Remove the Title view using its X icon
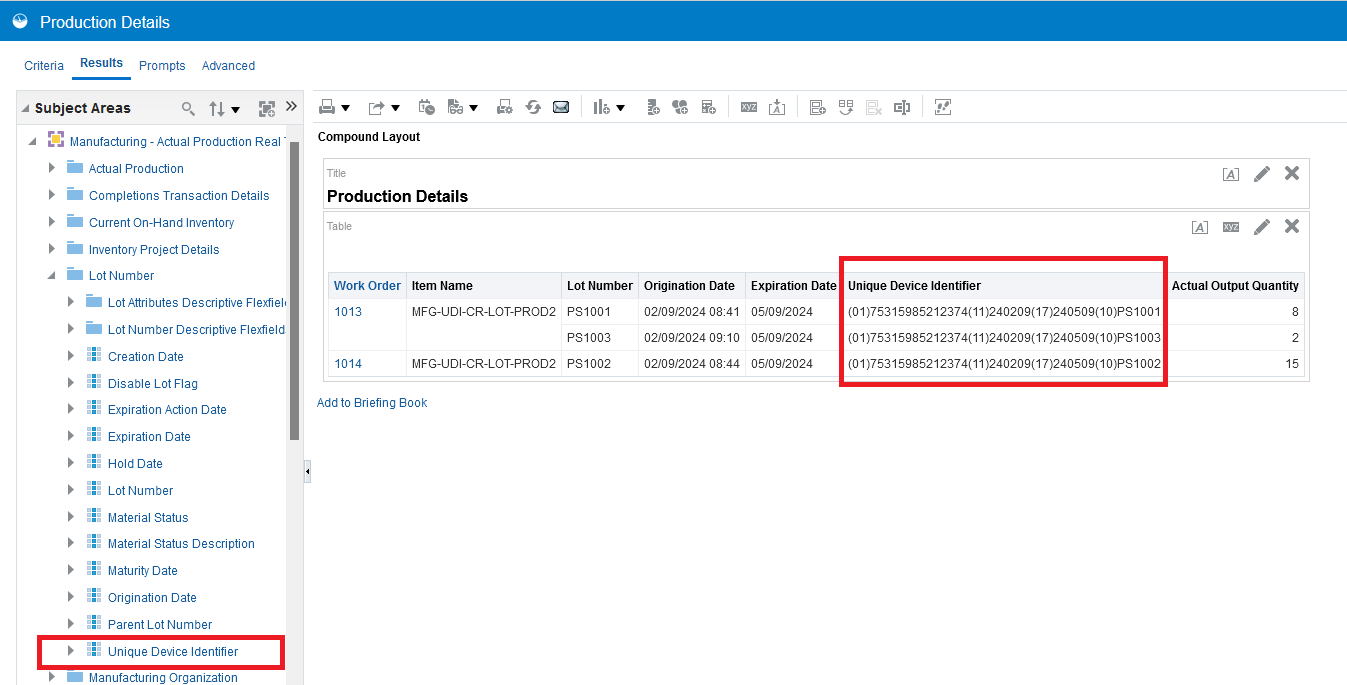The height and width of the screenshot is (685, 1347). point(1291,173)
